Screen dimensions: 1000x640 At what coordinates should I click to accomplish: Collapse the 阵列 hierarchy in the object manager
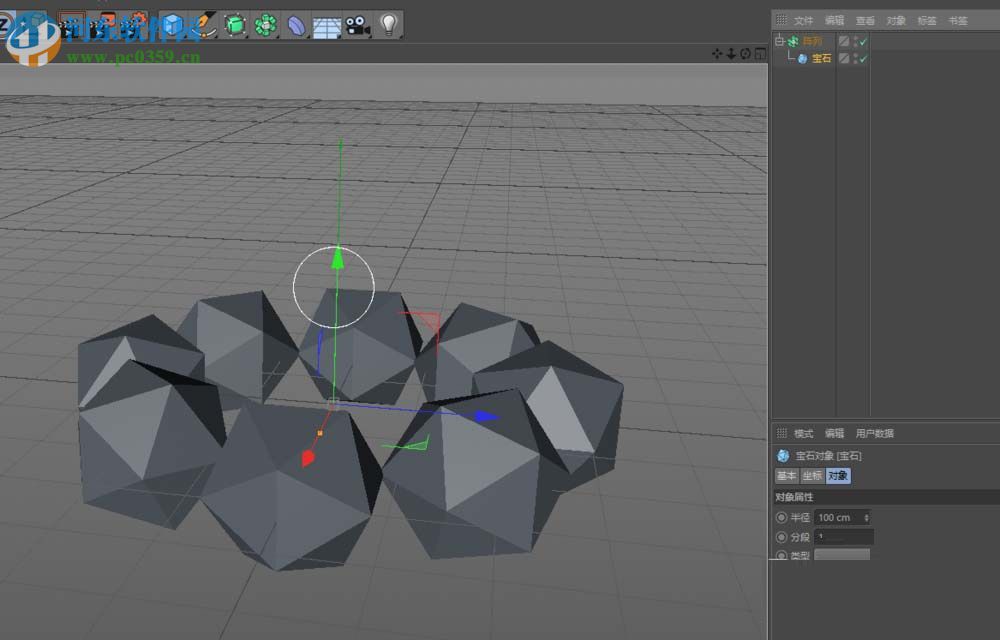click(779, 41)
